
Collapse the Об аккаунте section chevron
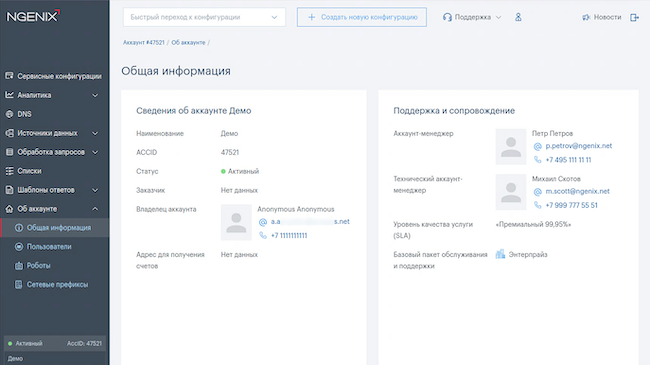tap(95, 209)
